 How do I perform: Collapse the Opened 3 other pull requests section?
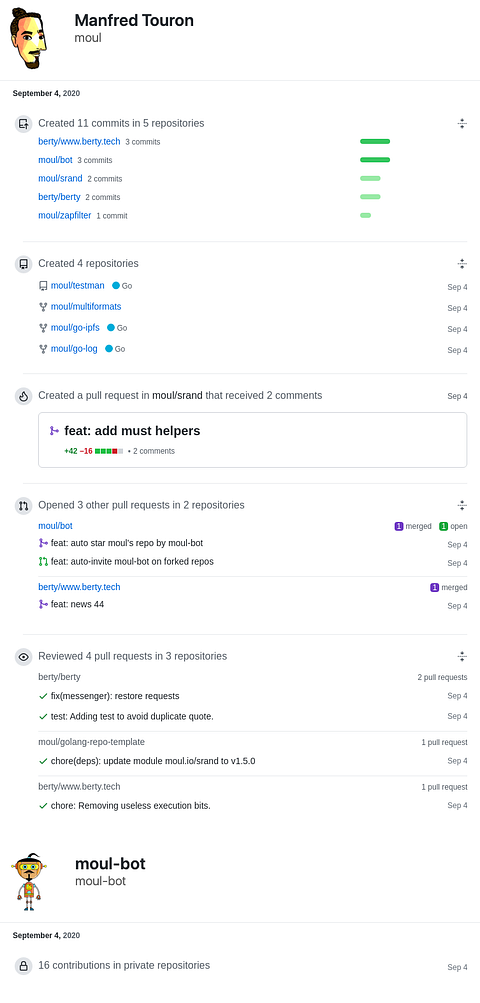coord(462,505)
